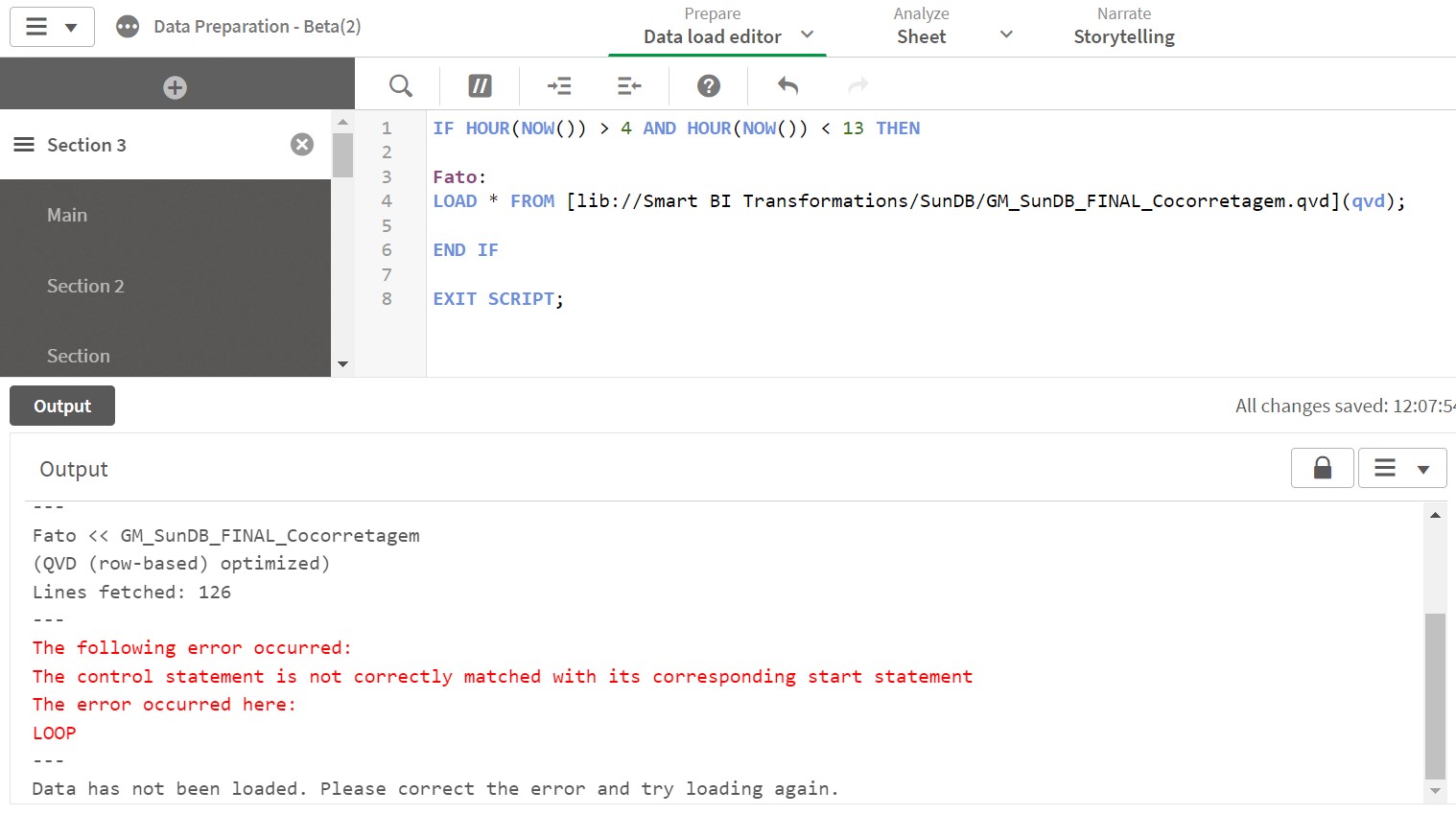Open search in the script editor

401,86
